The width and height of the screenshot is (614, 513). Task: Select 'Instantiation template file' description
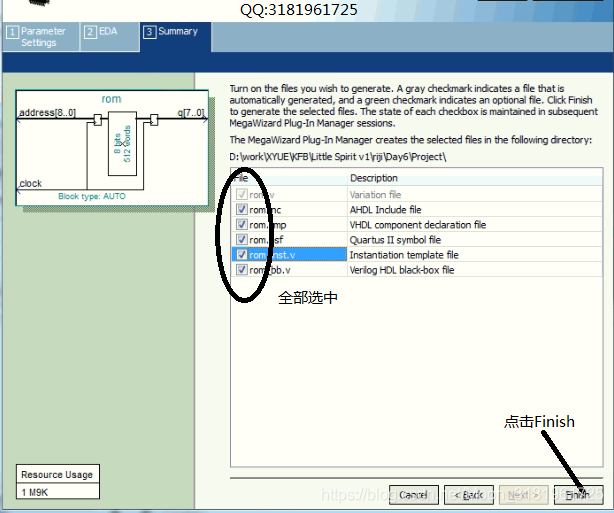point(404,255)
